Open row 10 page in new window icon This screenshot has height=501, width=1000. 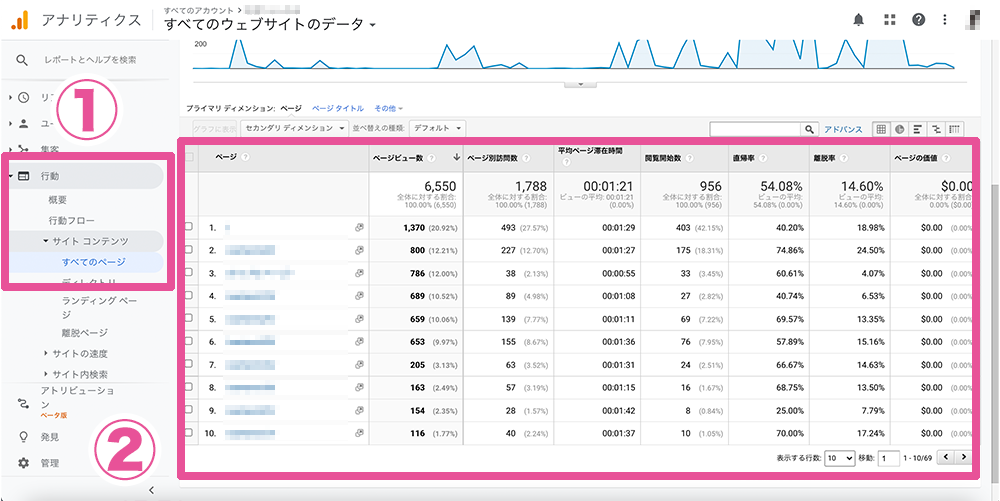(x=358, y=433)
